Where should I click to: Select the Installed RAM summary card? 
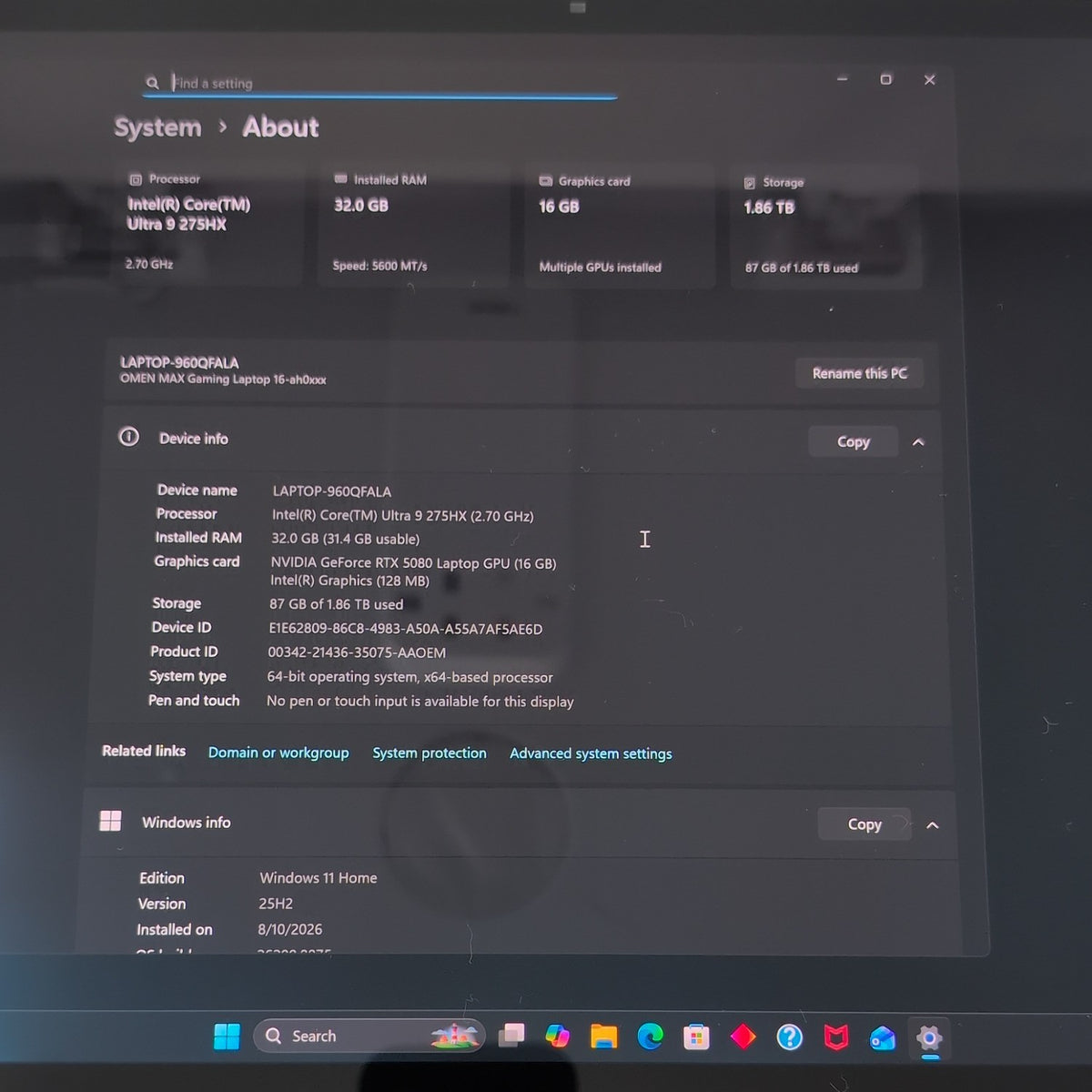(414, 226)
